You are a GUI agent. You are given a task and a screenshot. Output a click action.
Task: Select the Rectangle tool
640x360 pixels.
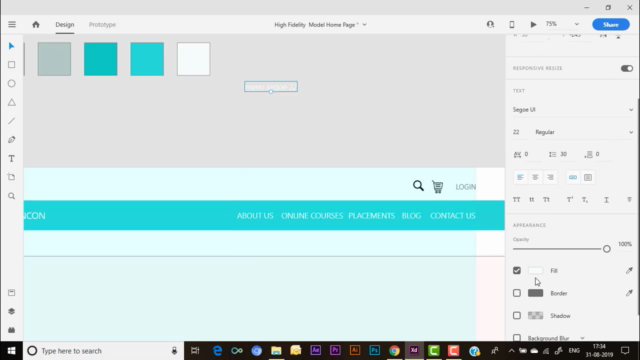tap(11, 65)
